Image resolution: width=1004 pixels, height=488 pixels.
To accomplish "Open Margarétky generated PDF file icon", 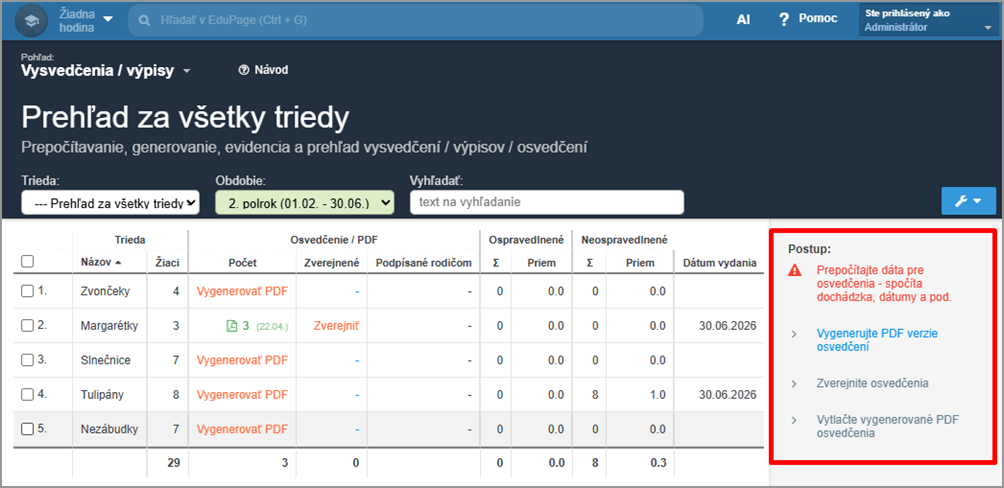I will click(x=232, y=326).
